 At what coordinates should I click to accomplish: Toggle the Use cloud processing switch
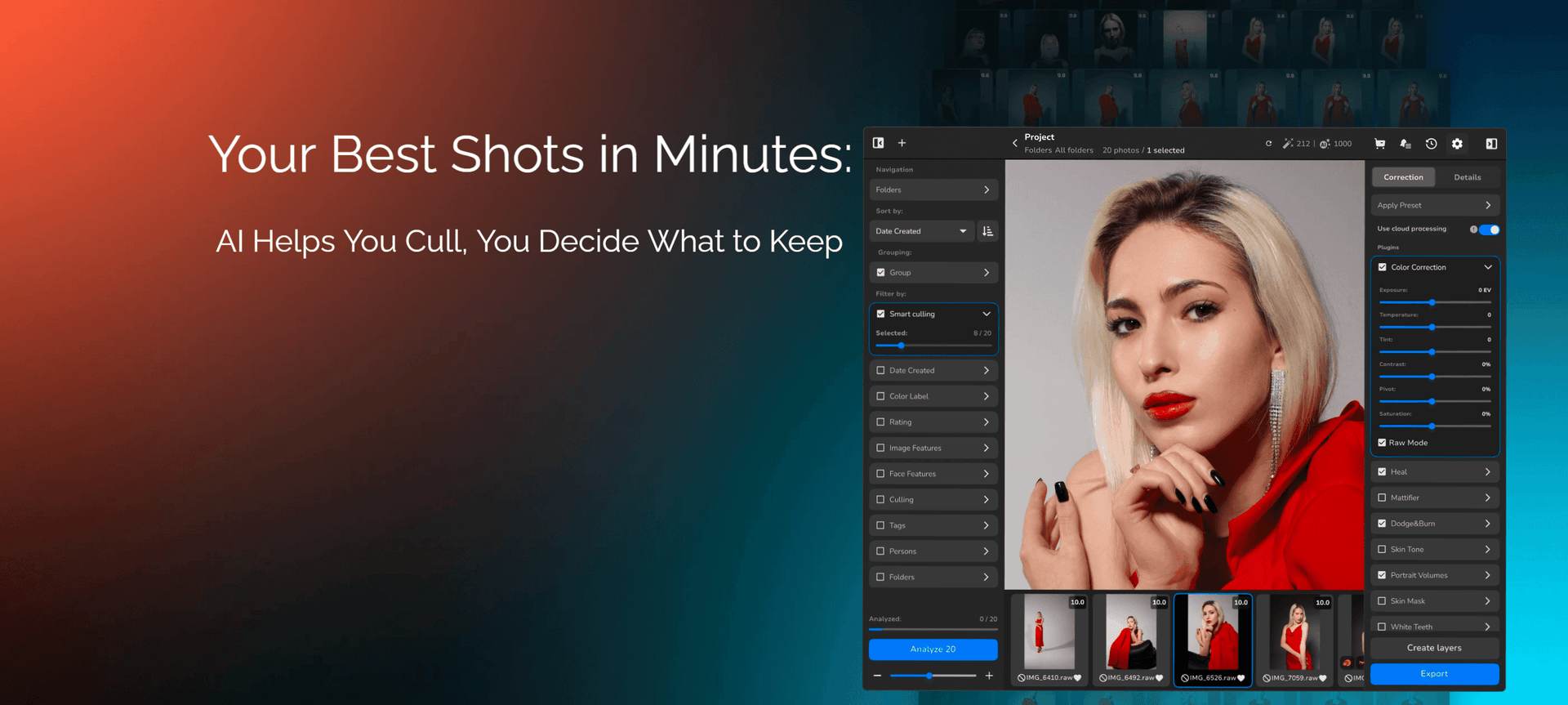1490,230
